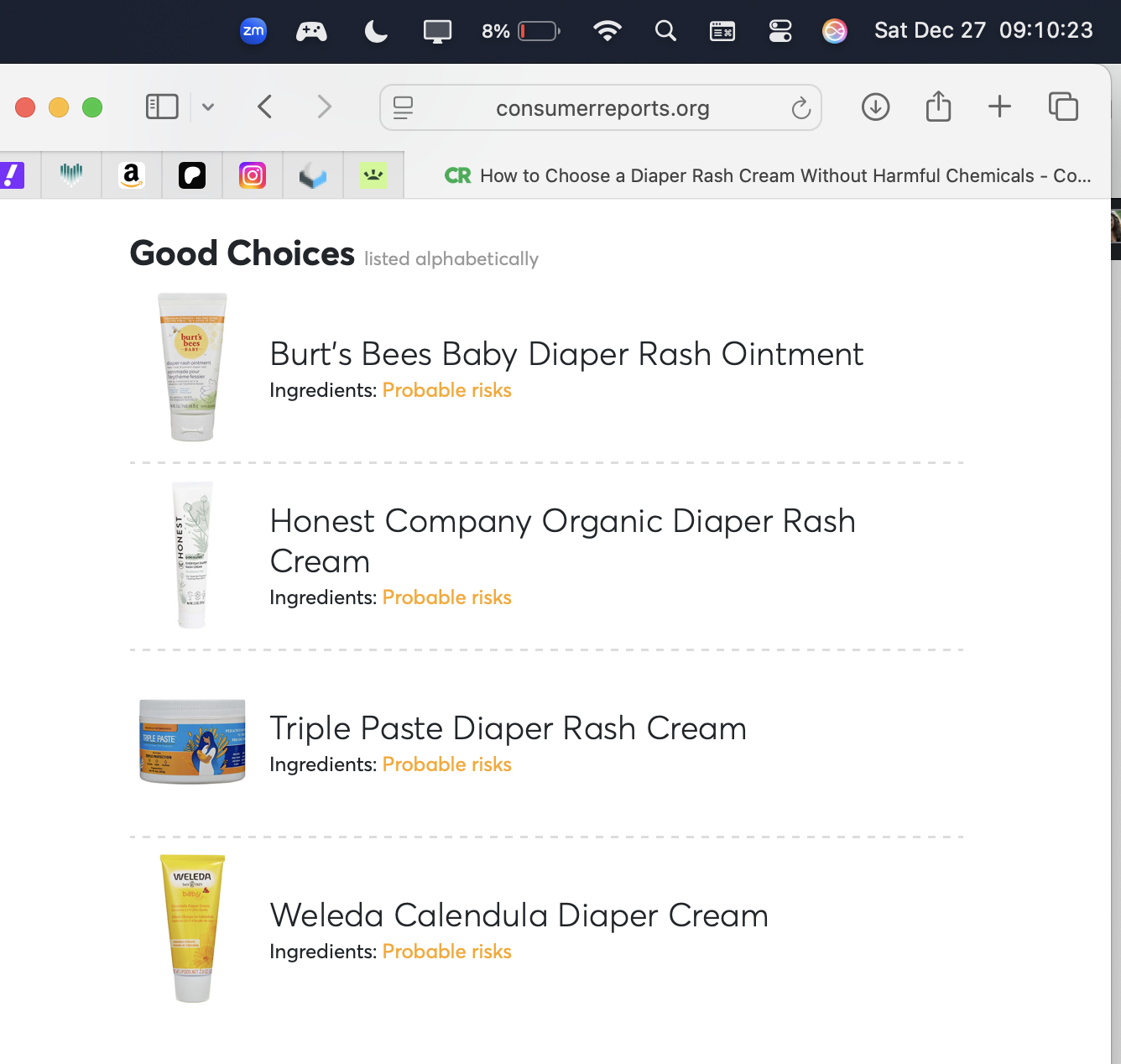Click the Weleda Calendula cream thumbnail

192,928
